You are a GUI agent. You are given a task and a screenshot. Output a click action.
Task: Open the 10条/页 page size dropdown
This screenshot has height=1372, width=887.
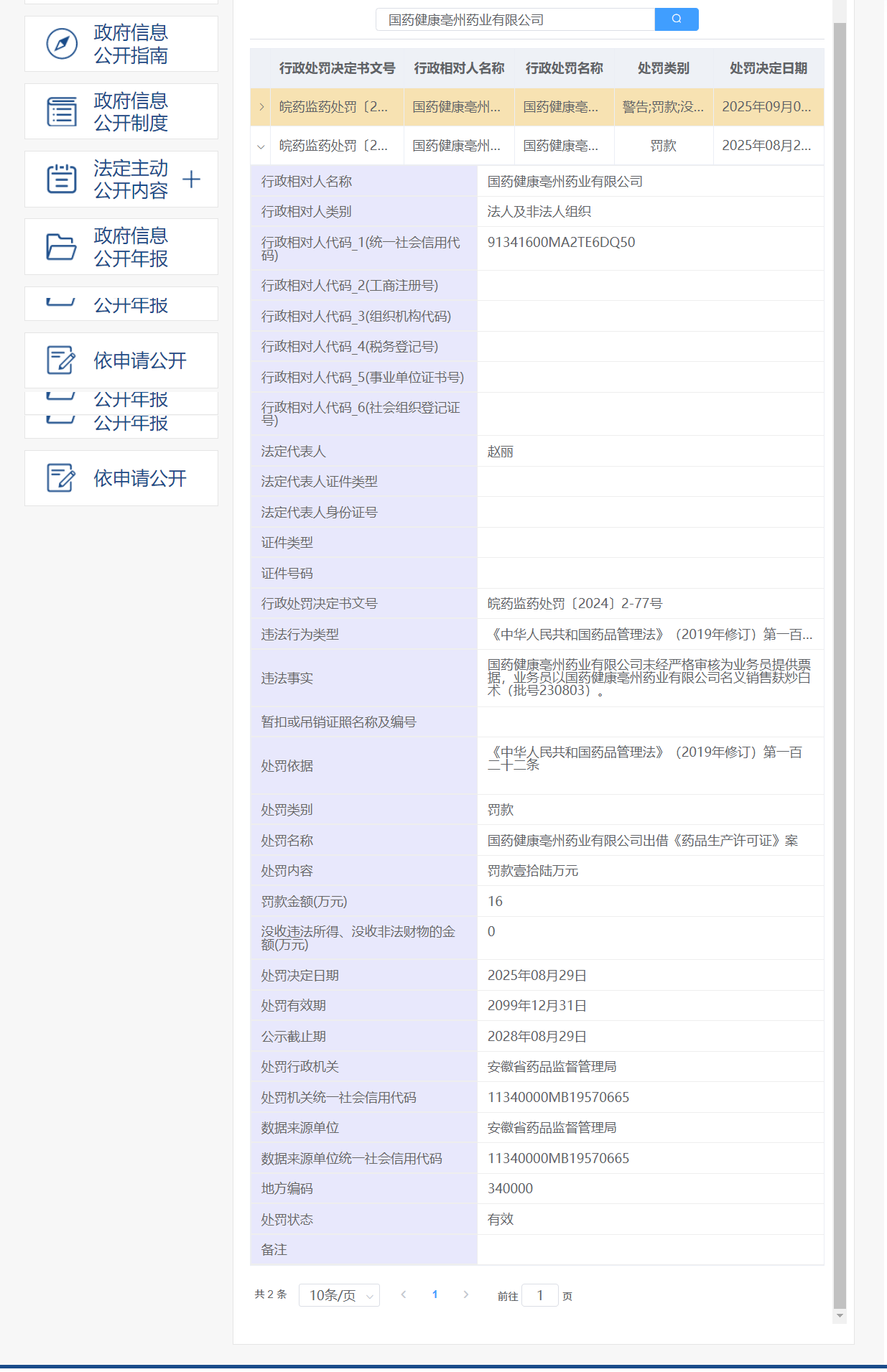point(339,1295)
